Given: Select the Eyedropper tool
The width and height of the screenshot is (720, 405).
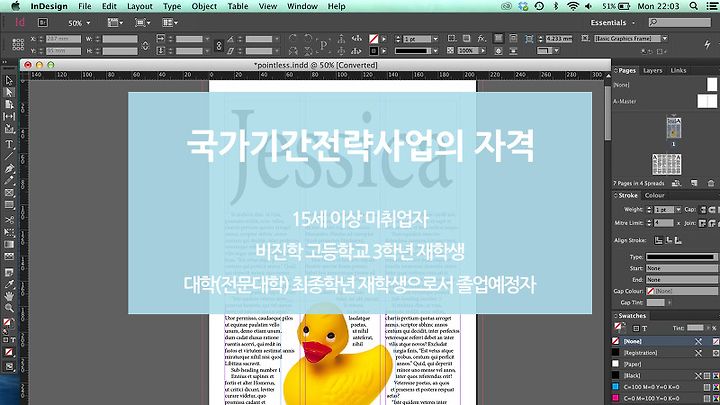Looking at the screenshot, I should click(9, 284).
